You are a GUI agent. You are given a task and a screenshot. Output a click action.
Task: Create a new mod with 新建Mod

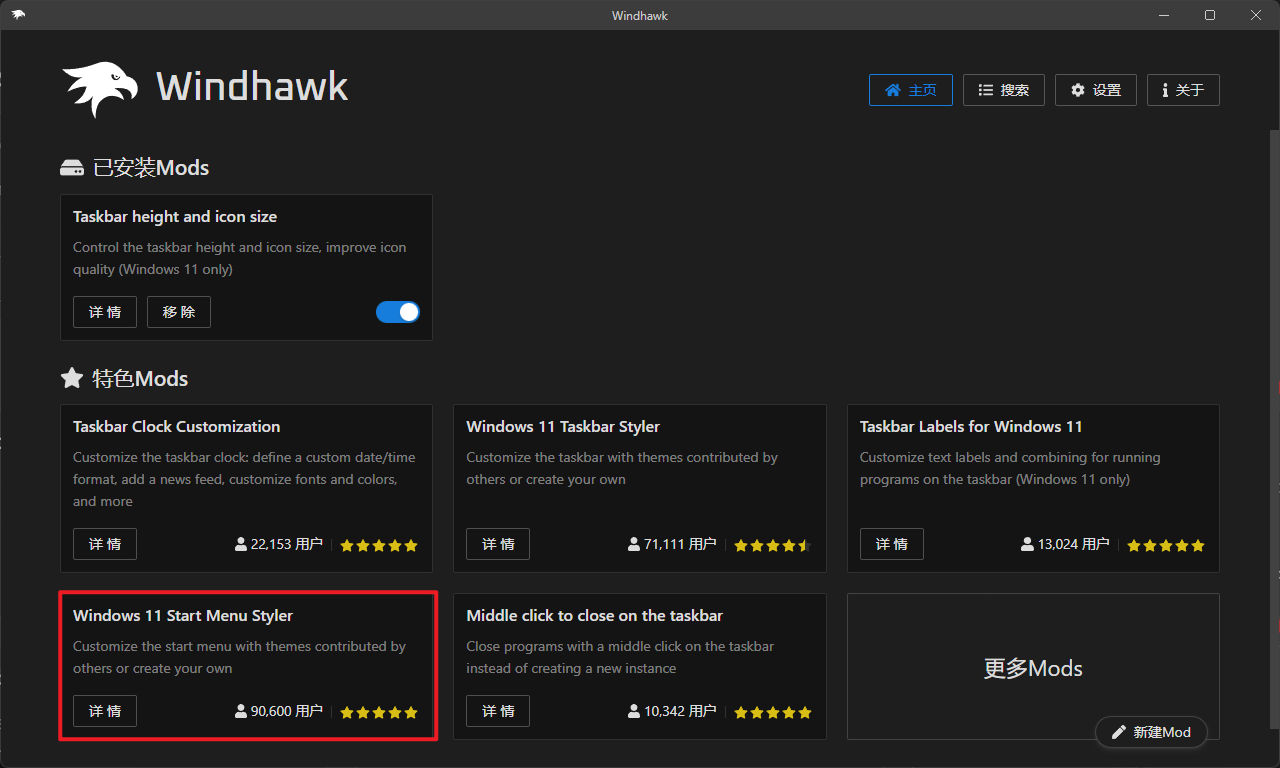(1151, 732)
